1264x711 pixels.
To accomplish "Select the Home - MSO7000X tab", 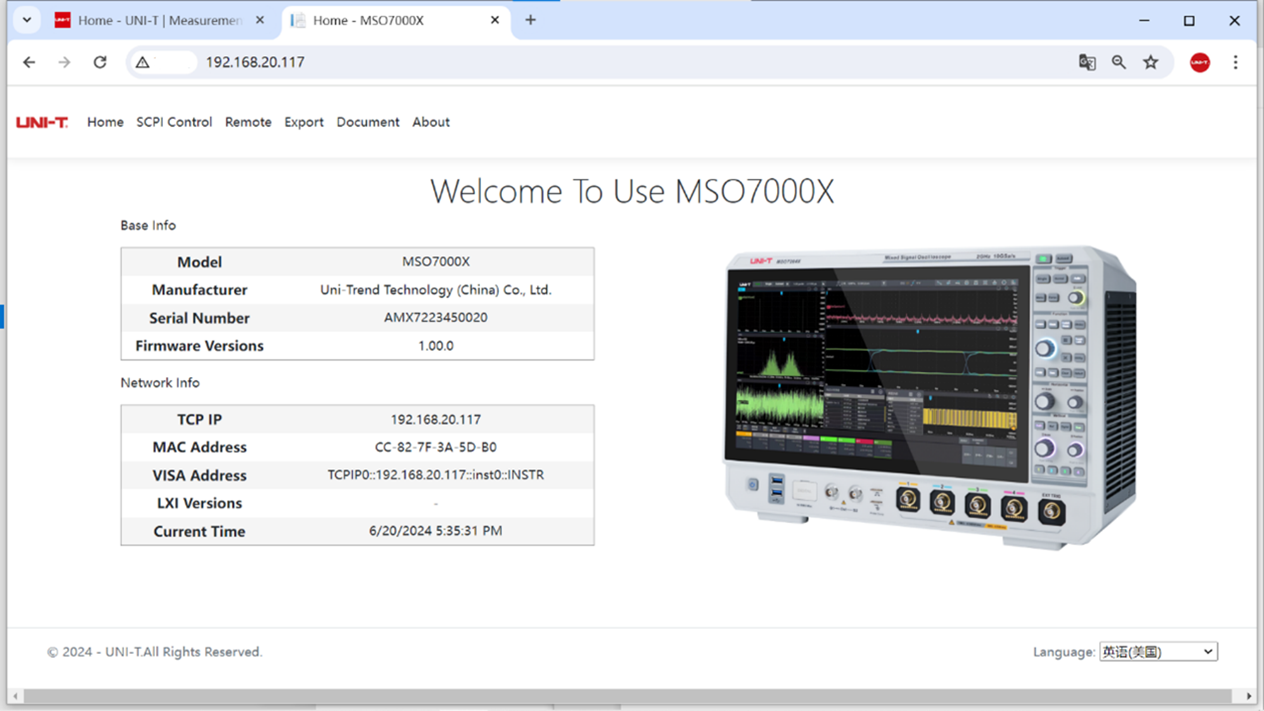I will coord(395,20).
